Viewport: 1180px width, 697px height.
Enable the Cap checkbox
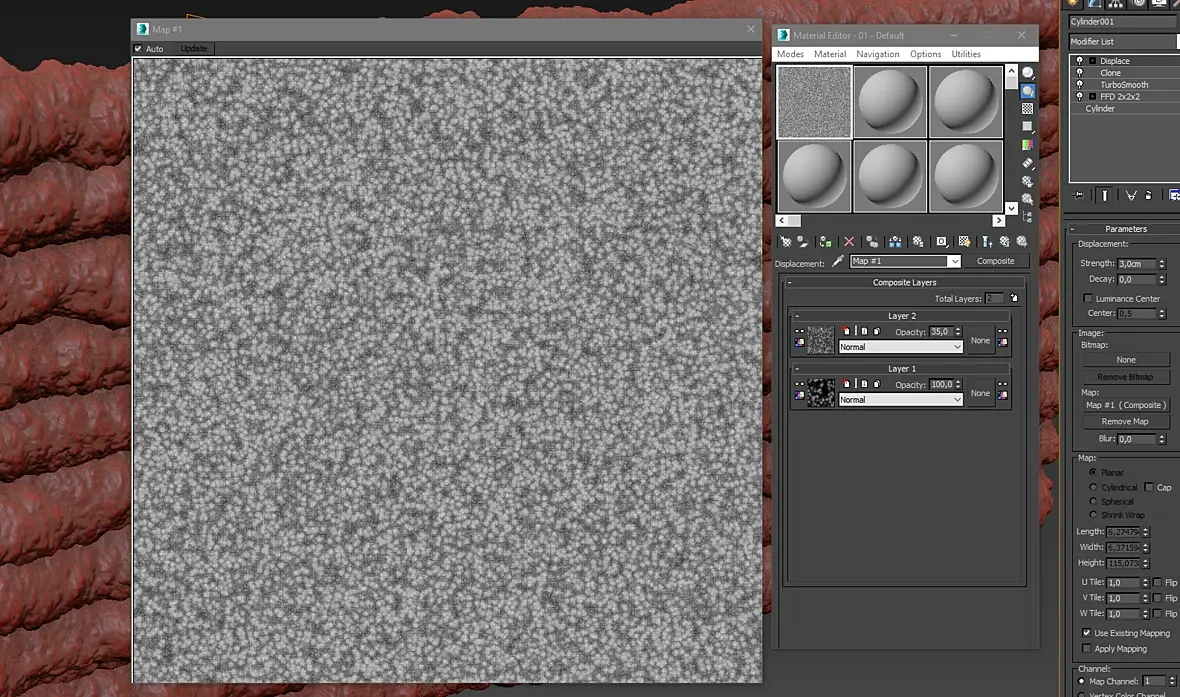pos(1149,487)
